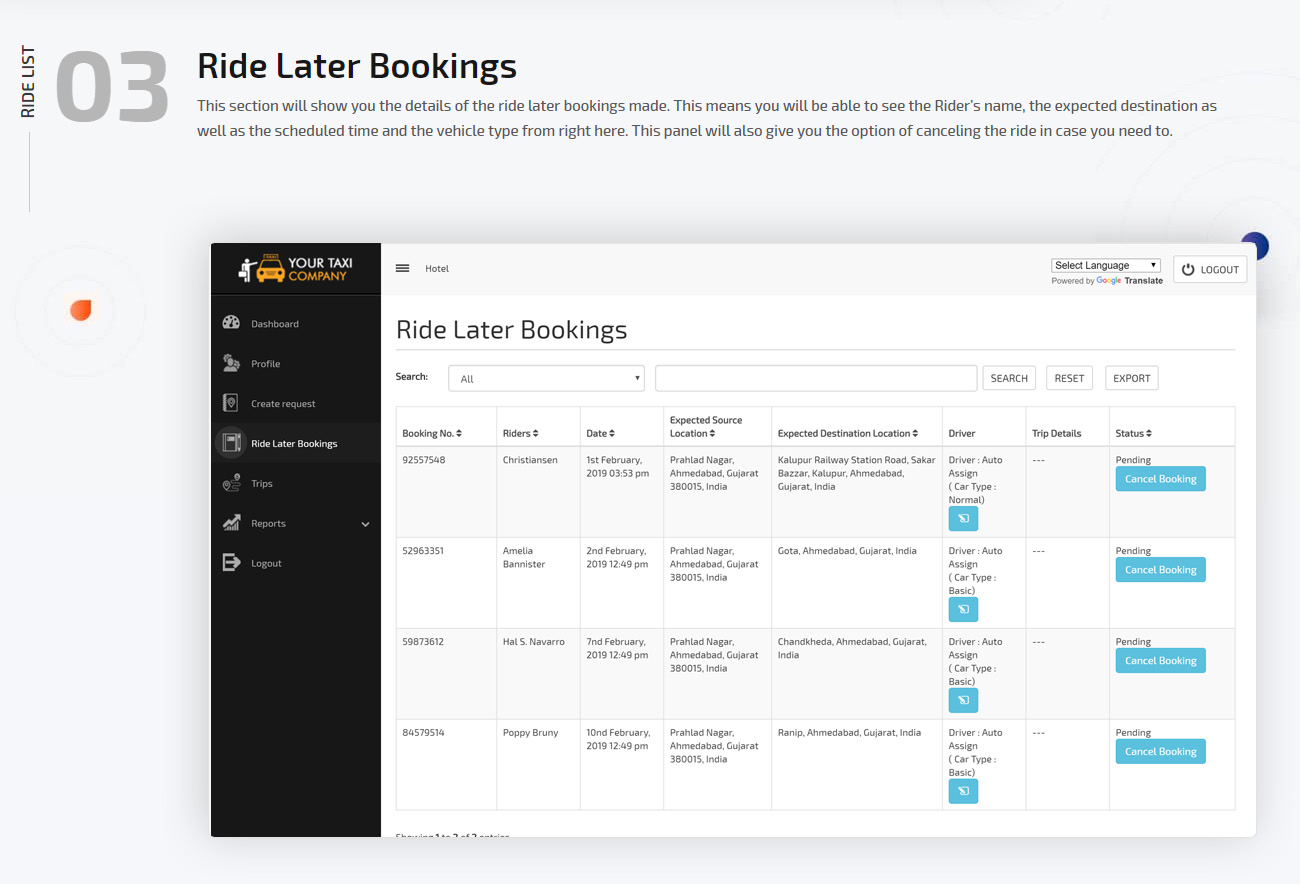Expand the Reports submenu chevron
This screenshot has height=885, width=1301.
[x=365, y=524]
